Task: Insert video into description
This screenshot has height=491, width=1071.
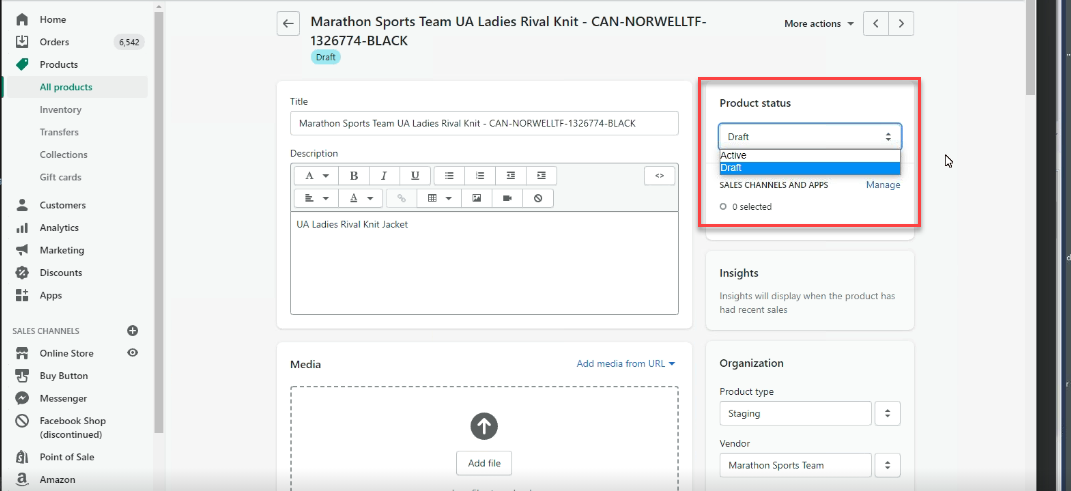Action: pyautogui.click(x=507, y=198)
